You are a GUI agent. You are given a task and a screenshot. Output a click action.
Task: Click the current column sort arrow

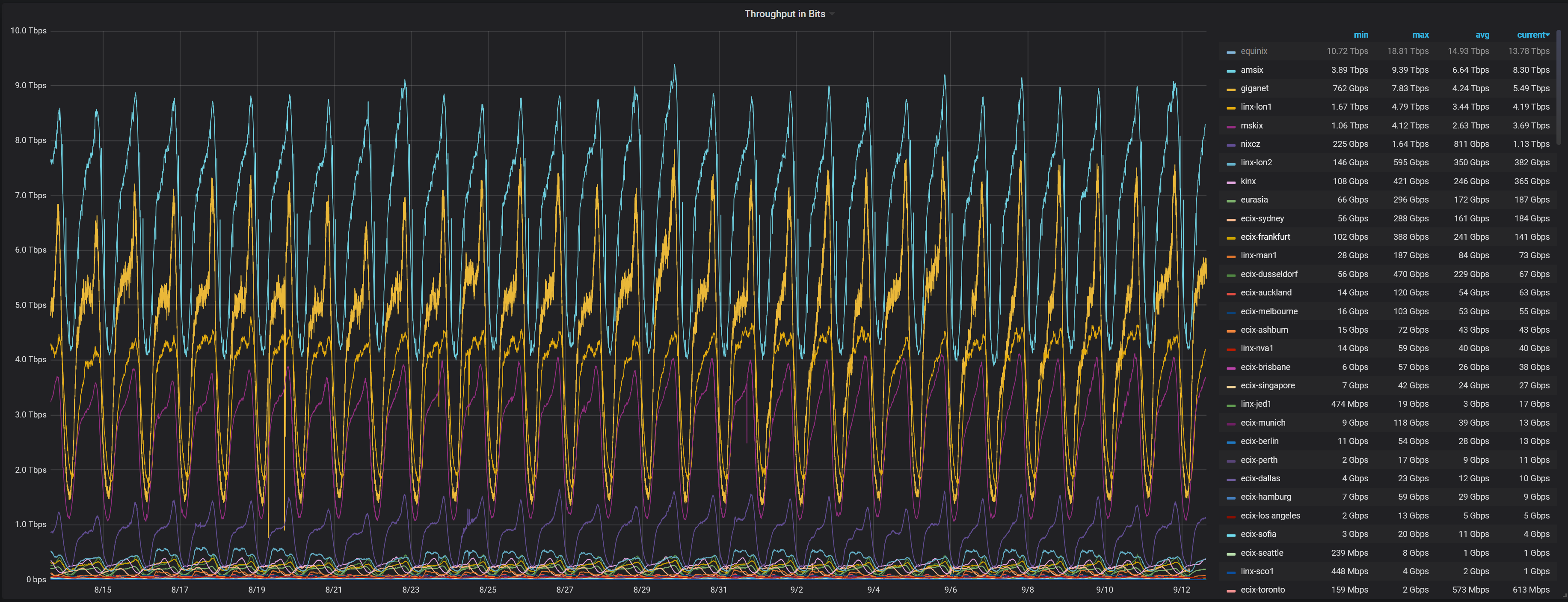click(x=1547, y=35)
